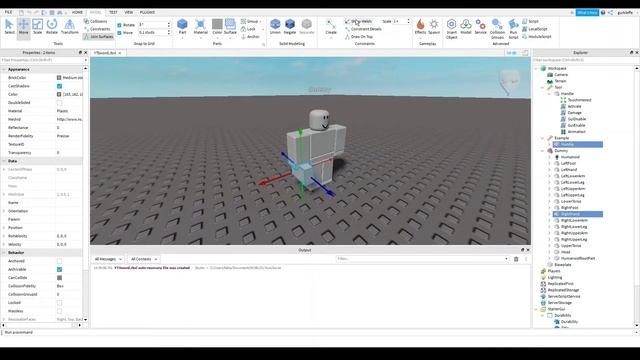640x360 pixels.
Task: Pick the Scale tool
Action: 37,27
